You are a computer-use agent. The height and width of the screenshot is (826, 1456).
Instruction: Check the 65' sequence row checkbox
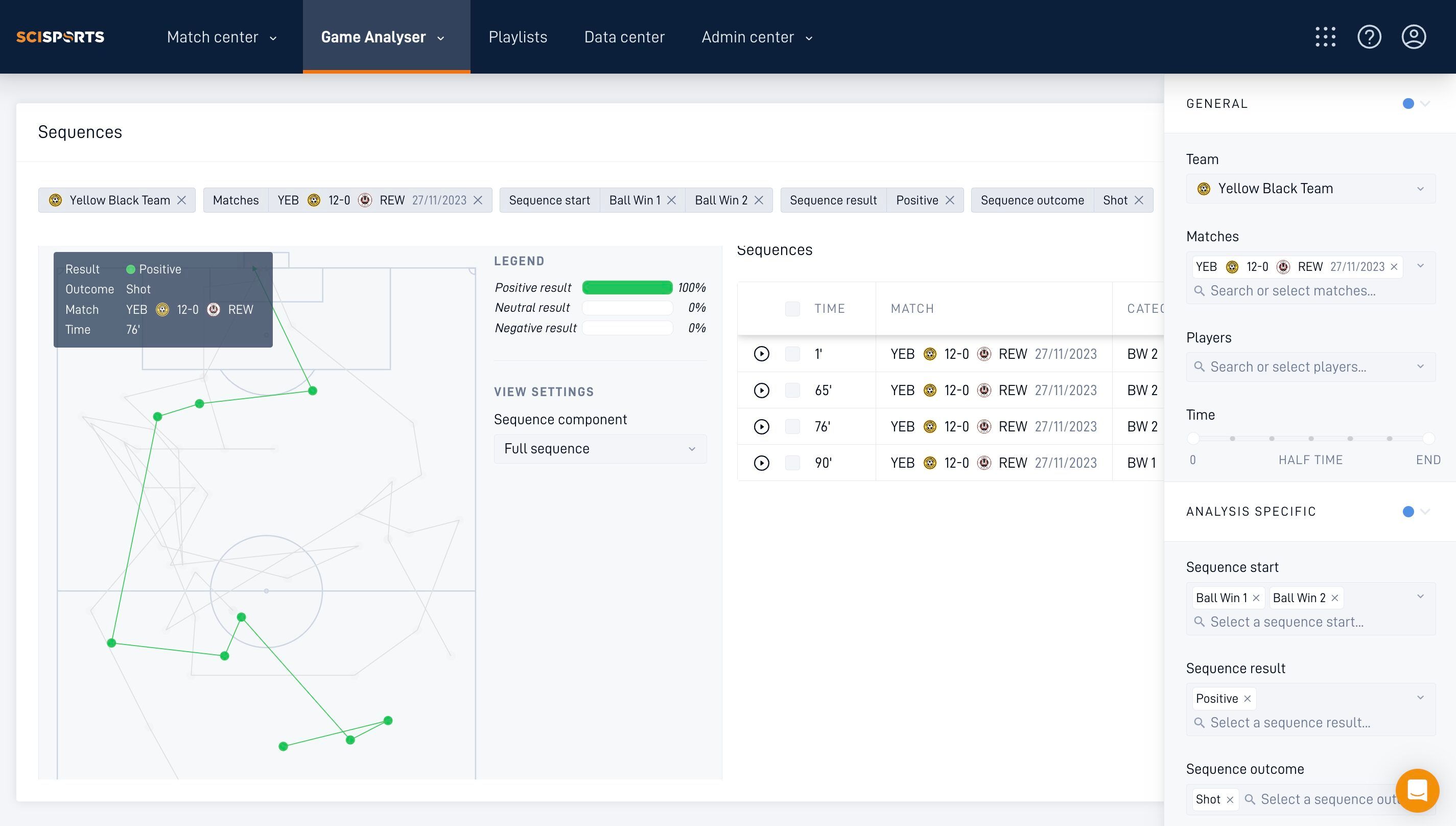(792, 391)
